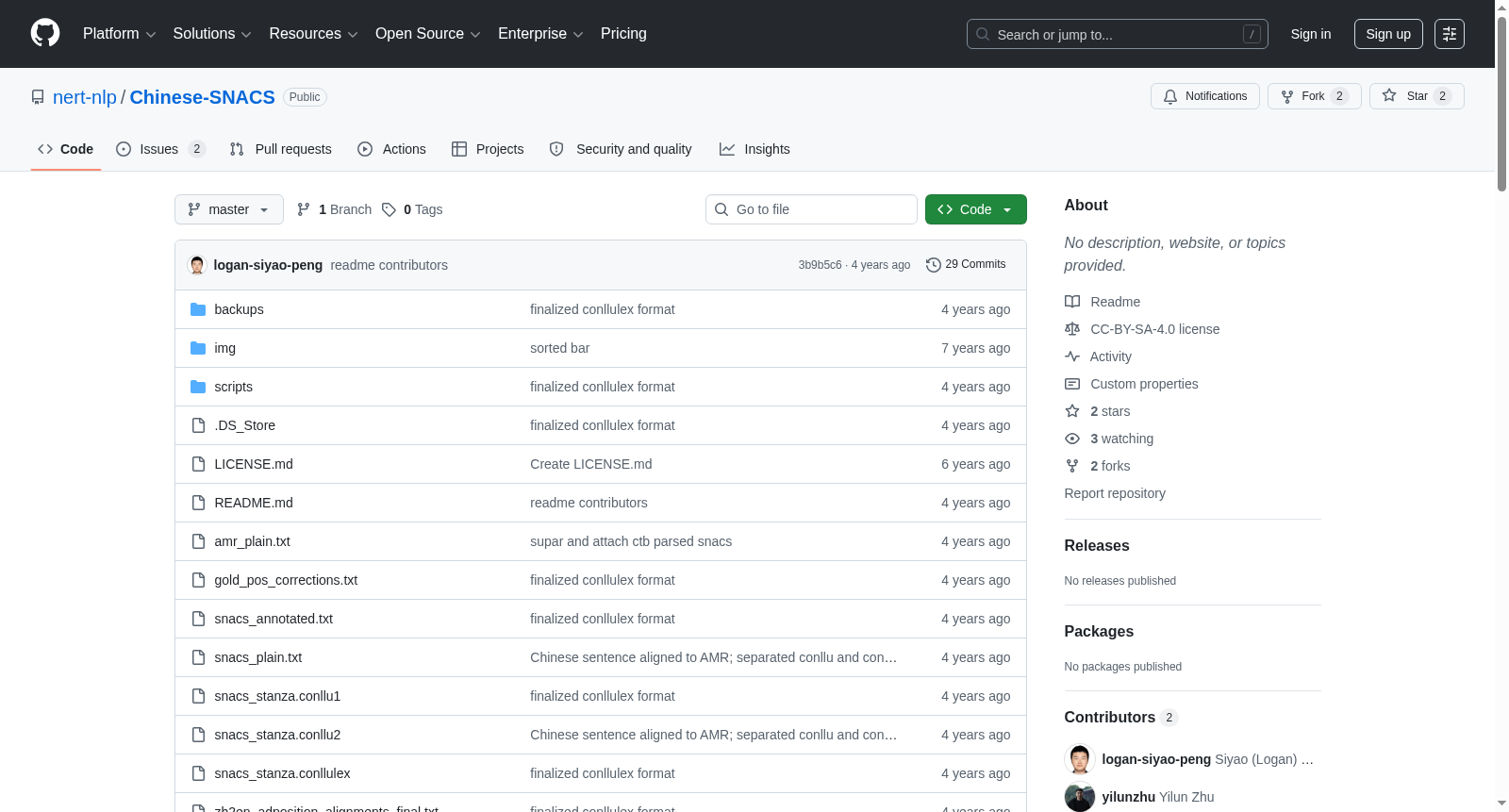Expand the Platform menu

click(x=119, y=34)
